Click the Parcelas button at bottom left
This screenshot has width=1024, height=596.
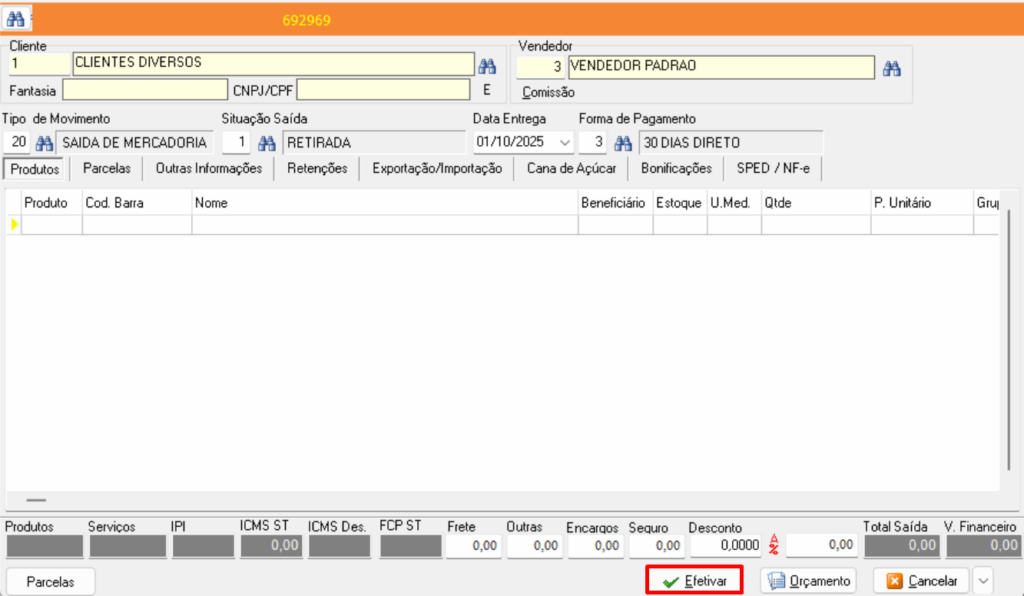click(x=50, y=581)
